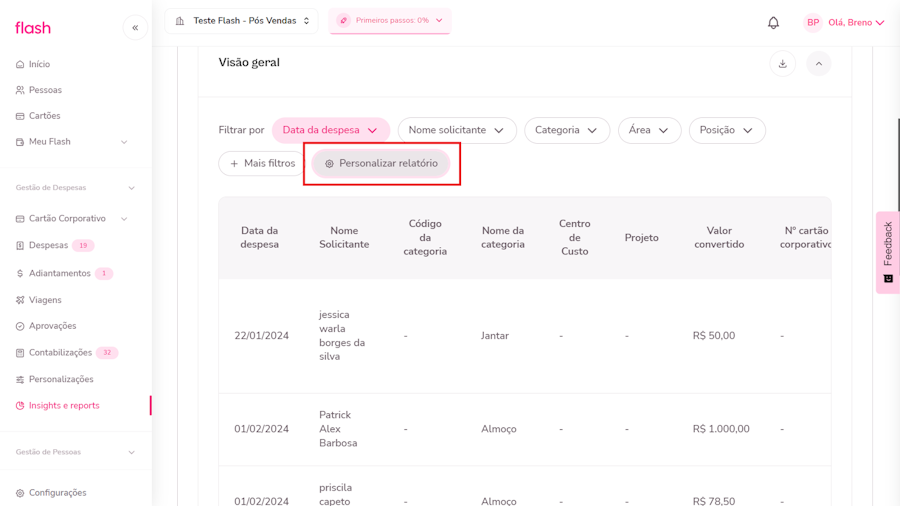The height and width of the screenshot is (506, 900).
Task: Open notifications bell
Action: point(773,22)
